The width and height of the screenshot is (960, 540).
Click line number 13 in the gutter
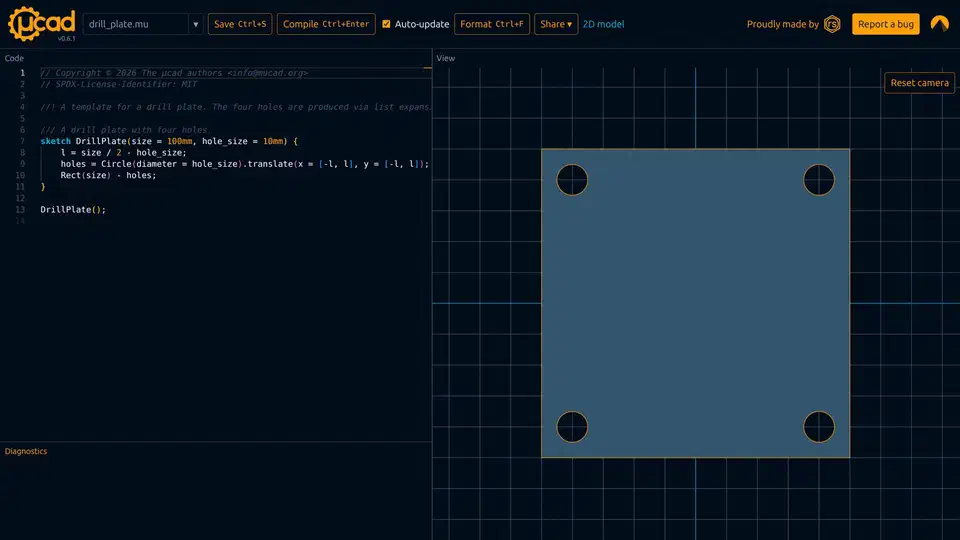tap(20, 209)
